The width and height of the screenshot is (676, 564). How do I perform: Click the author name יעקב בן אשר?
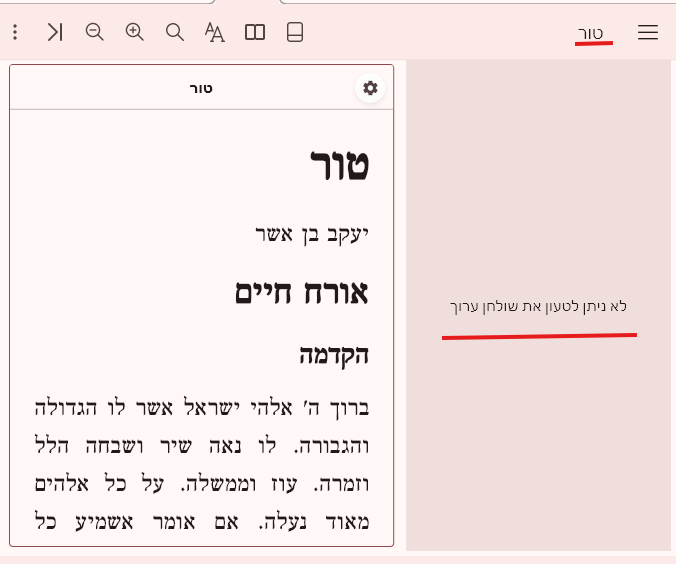312,235
